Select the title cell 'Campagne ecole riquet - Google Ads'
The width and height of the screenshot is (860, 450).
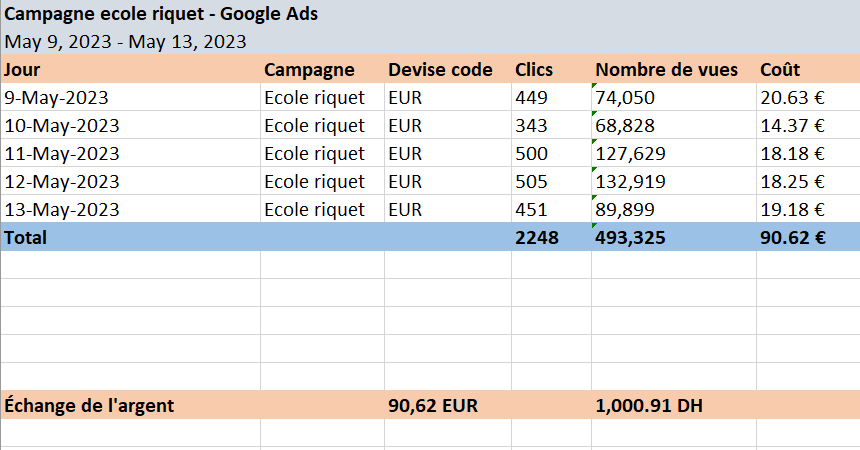[163, 16]
